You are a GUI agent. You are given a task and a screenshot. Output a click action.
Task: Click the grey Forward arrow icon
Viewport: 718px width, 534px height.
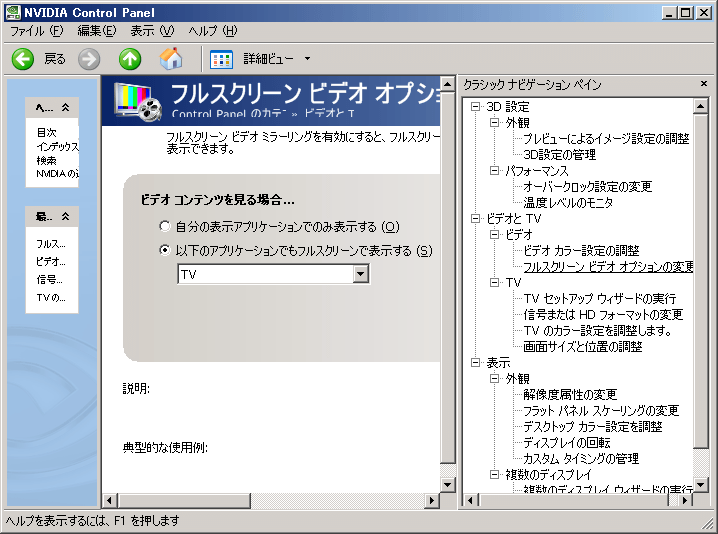89,59
